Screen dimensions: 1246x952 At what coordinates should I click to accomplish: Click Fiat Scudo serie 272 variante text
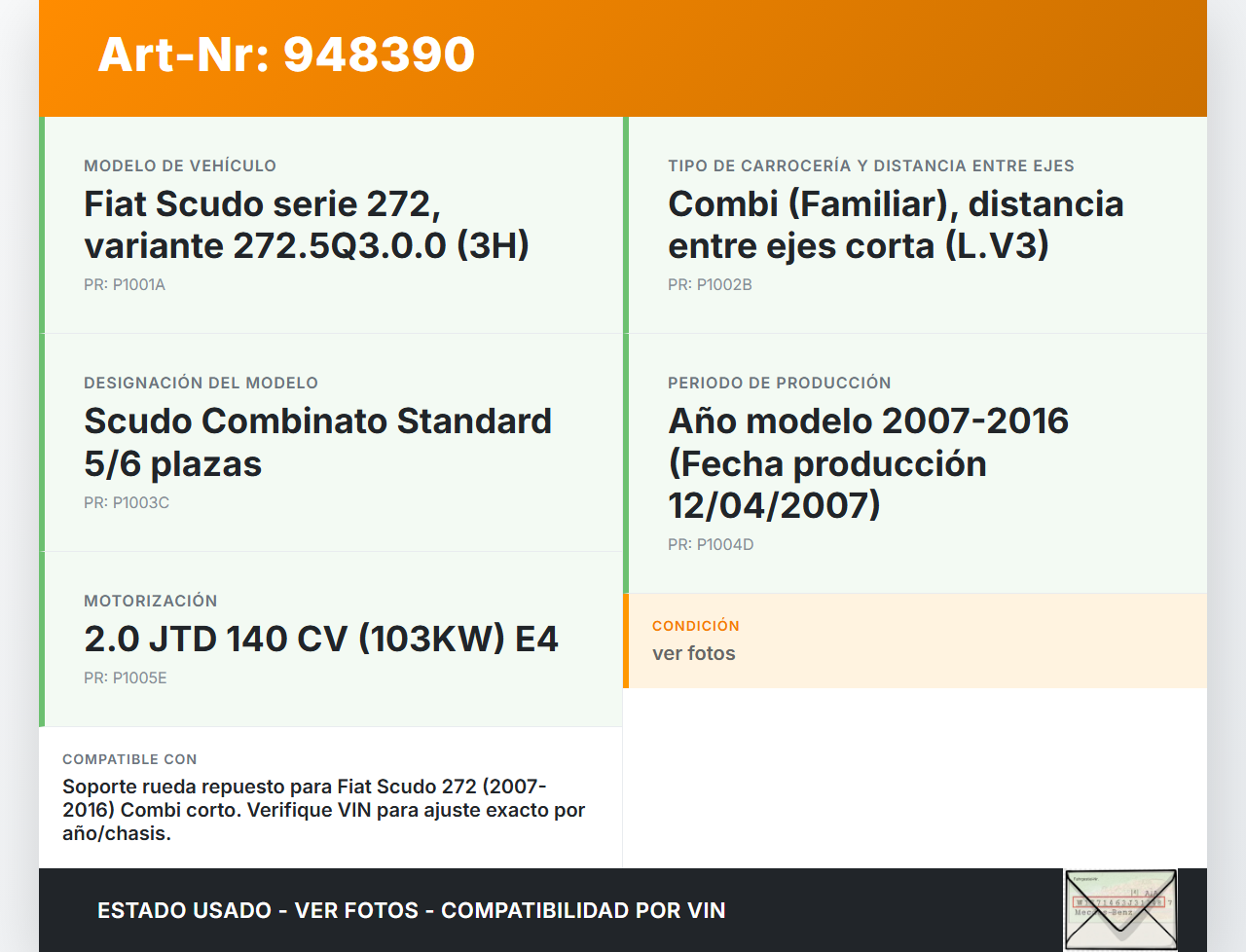click(307, 225)
